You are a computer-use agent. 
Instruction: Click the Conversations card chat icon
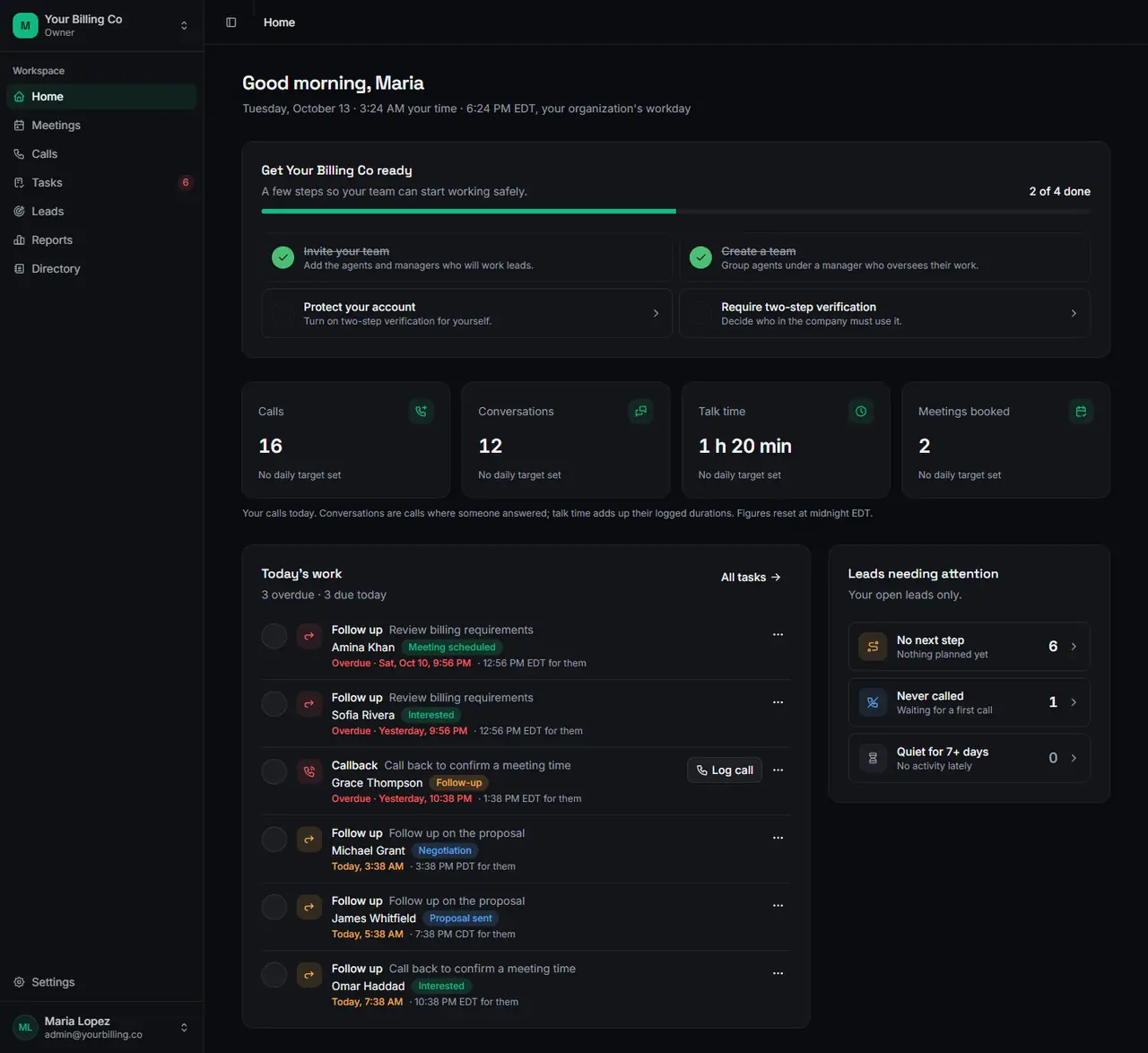(x=640, y=412)
